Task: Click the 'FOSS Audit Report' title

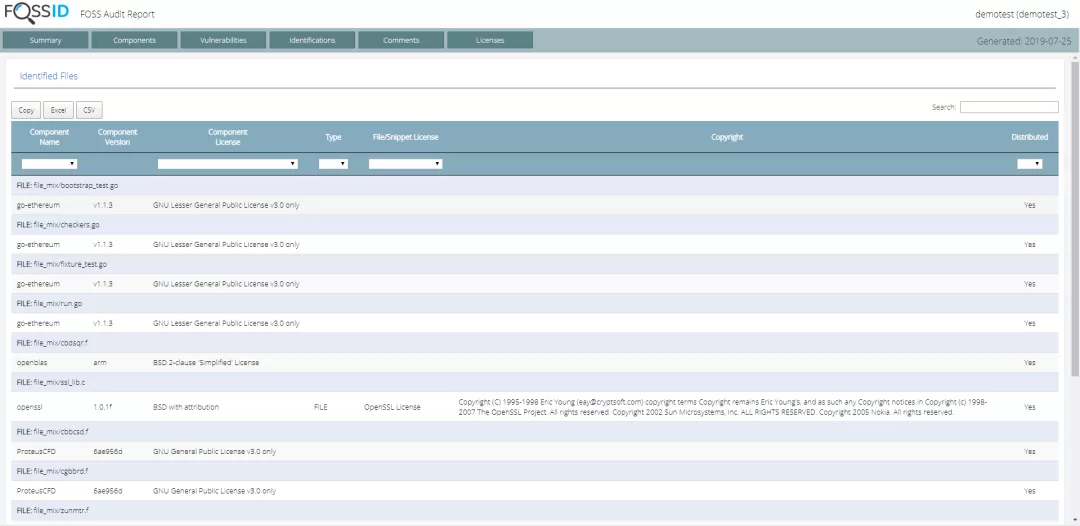Action: click(117, 14)
